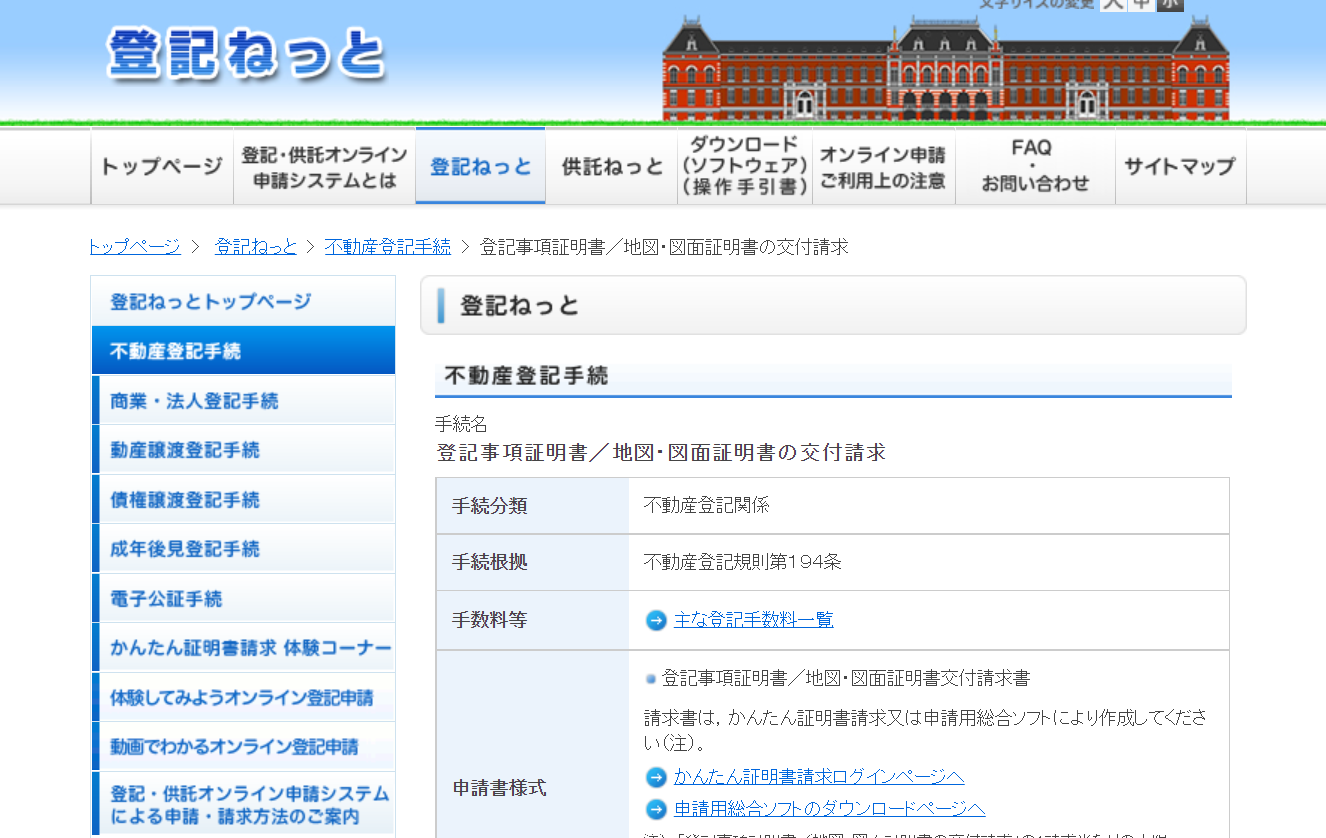Click arrow icon beside 申請用総合ソフトのダウンロードページへ

[656, 809]
